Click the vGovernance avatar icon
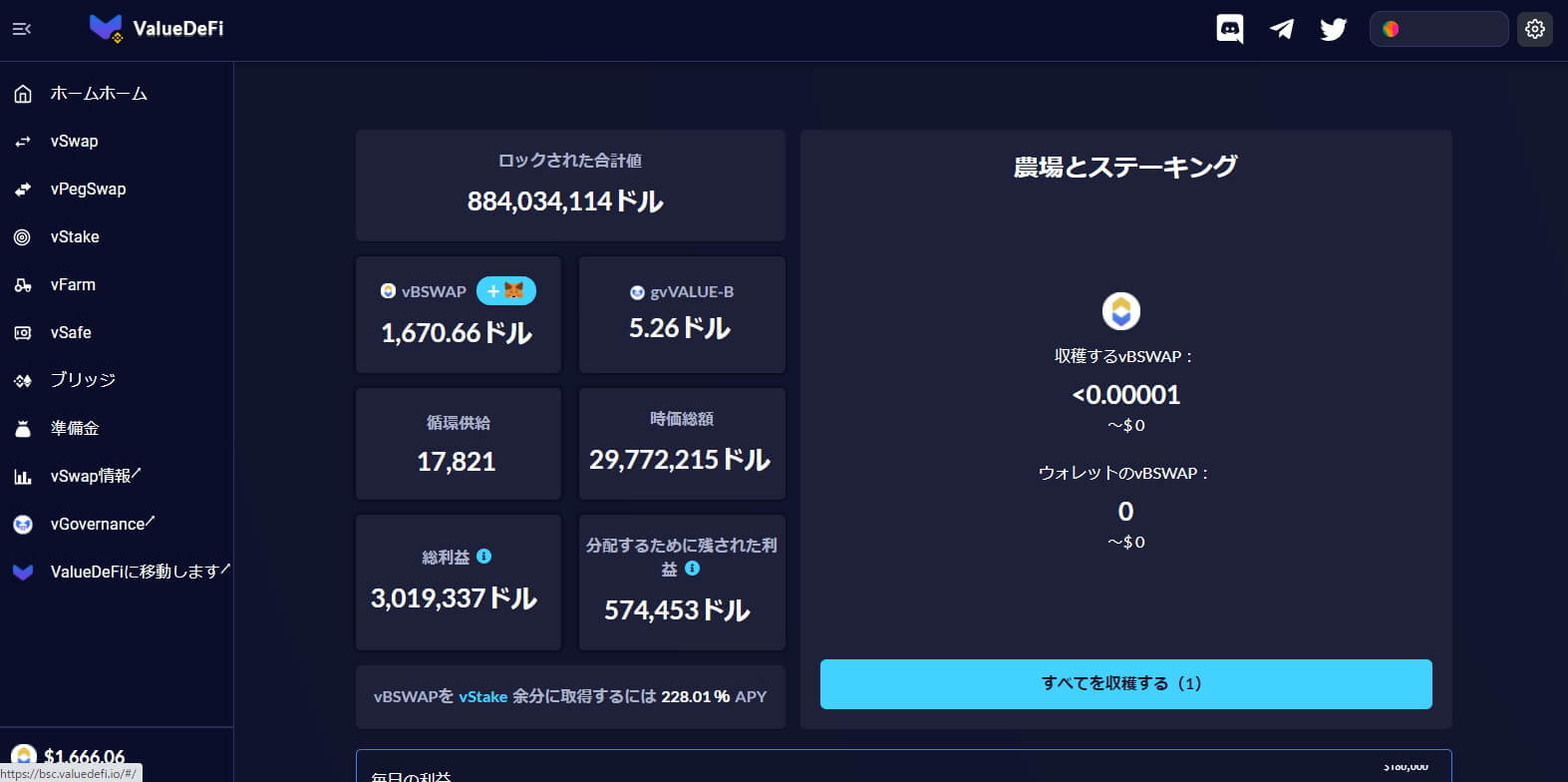The height and width of the screenshot is (782, 1568). pos(23,525)
